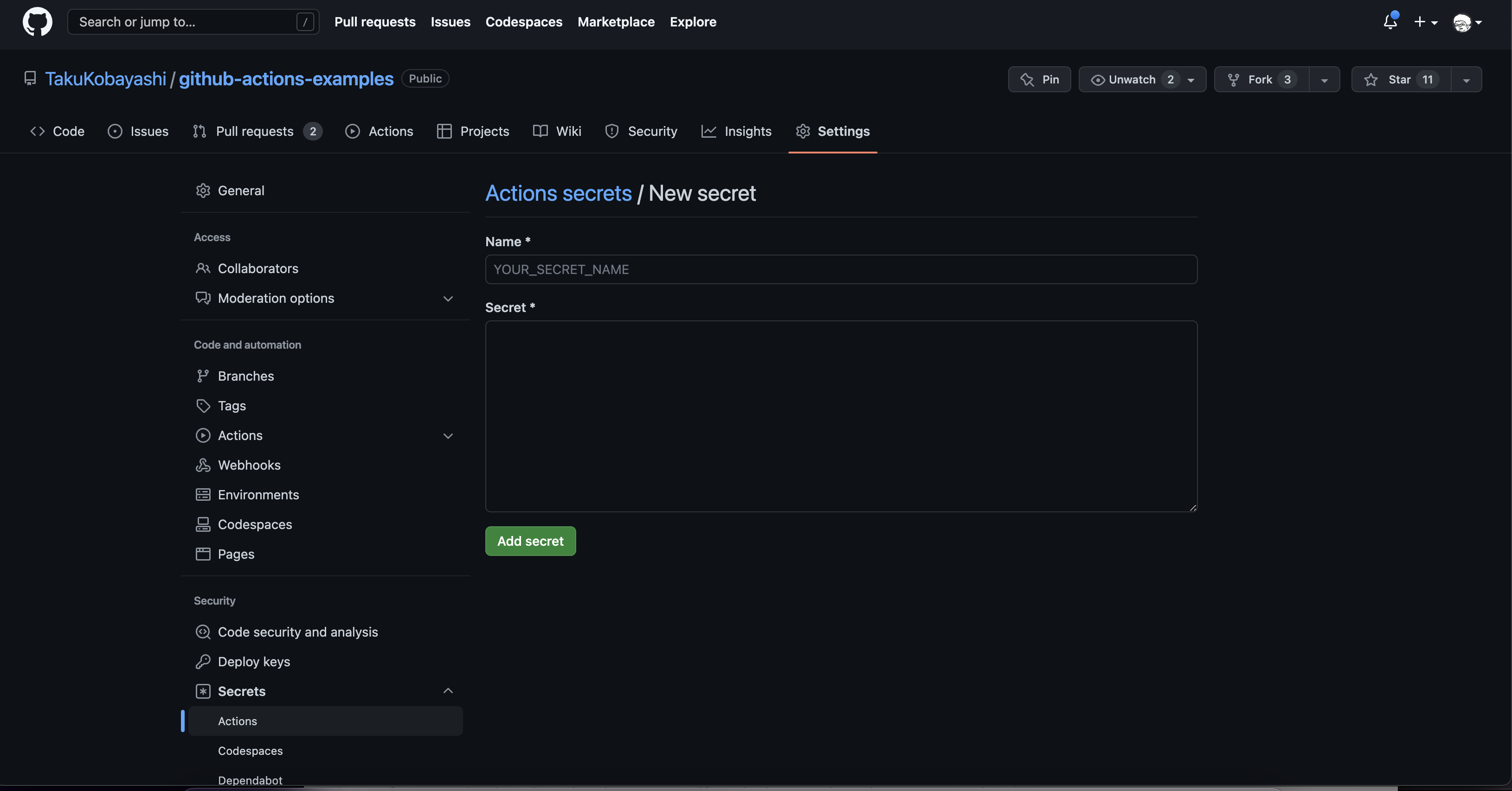Collapse the Secrets section chevron

[x=448, y=691]
